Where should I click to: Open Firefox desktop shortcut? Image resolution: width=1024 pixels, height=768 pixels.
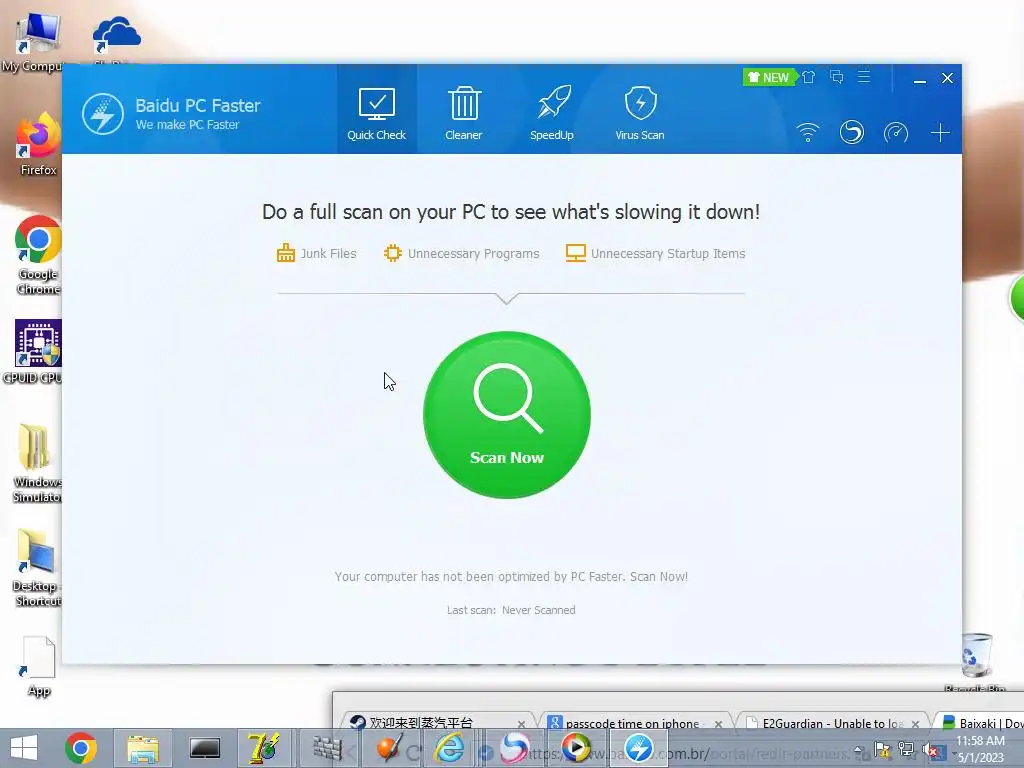click(x=38, y=145)
